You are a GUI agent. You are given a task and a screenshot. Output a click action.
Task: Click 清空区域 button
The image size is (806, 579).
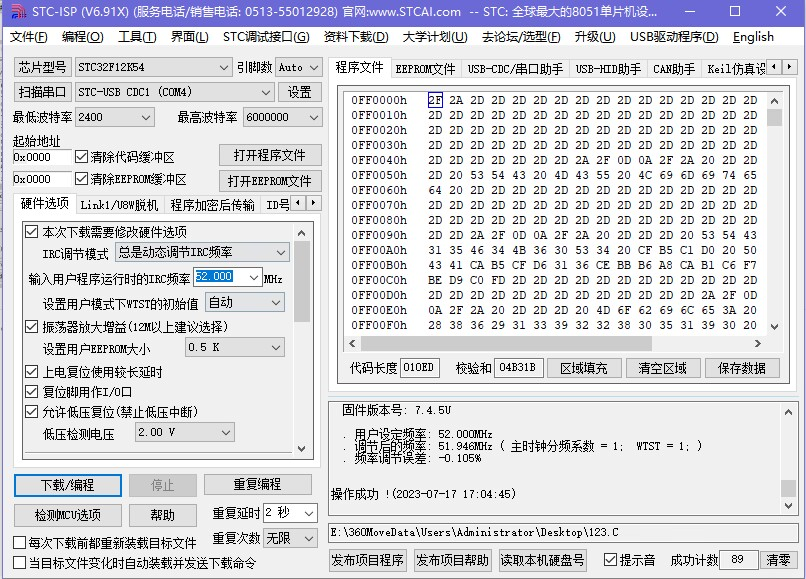(663, 368)
